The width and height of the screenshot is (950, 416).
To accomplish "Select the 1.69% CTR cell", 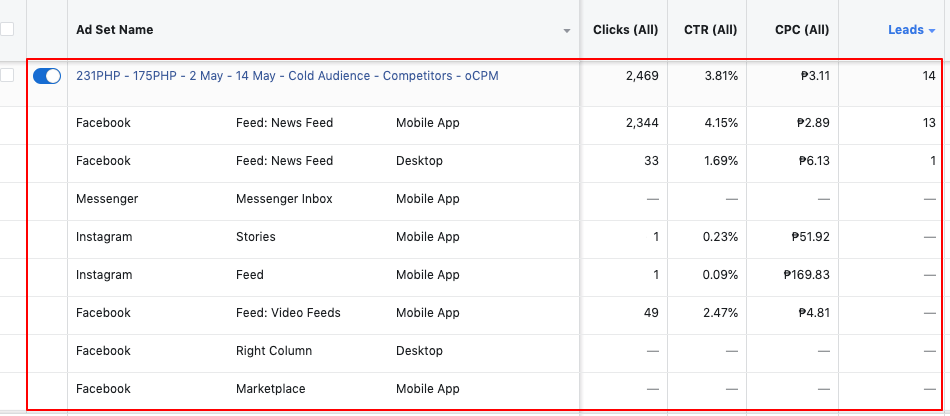I will (720, 161).
